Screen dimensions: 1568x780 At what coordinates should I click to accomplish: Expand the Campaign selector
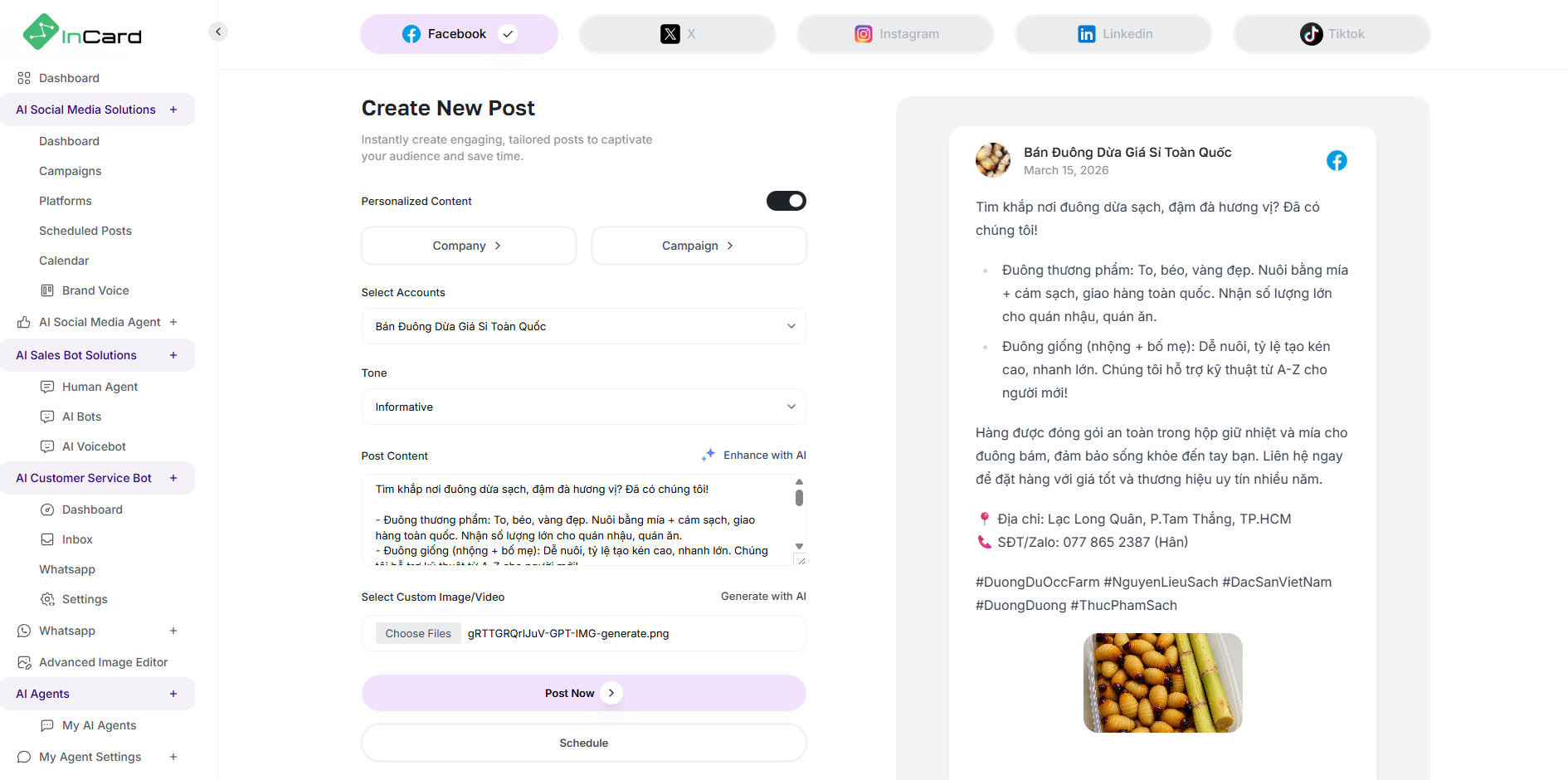point(699,246)
